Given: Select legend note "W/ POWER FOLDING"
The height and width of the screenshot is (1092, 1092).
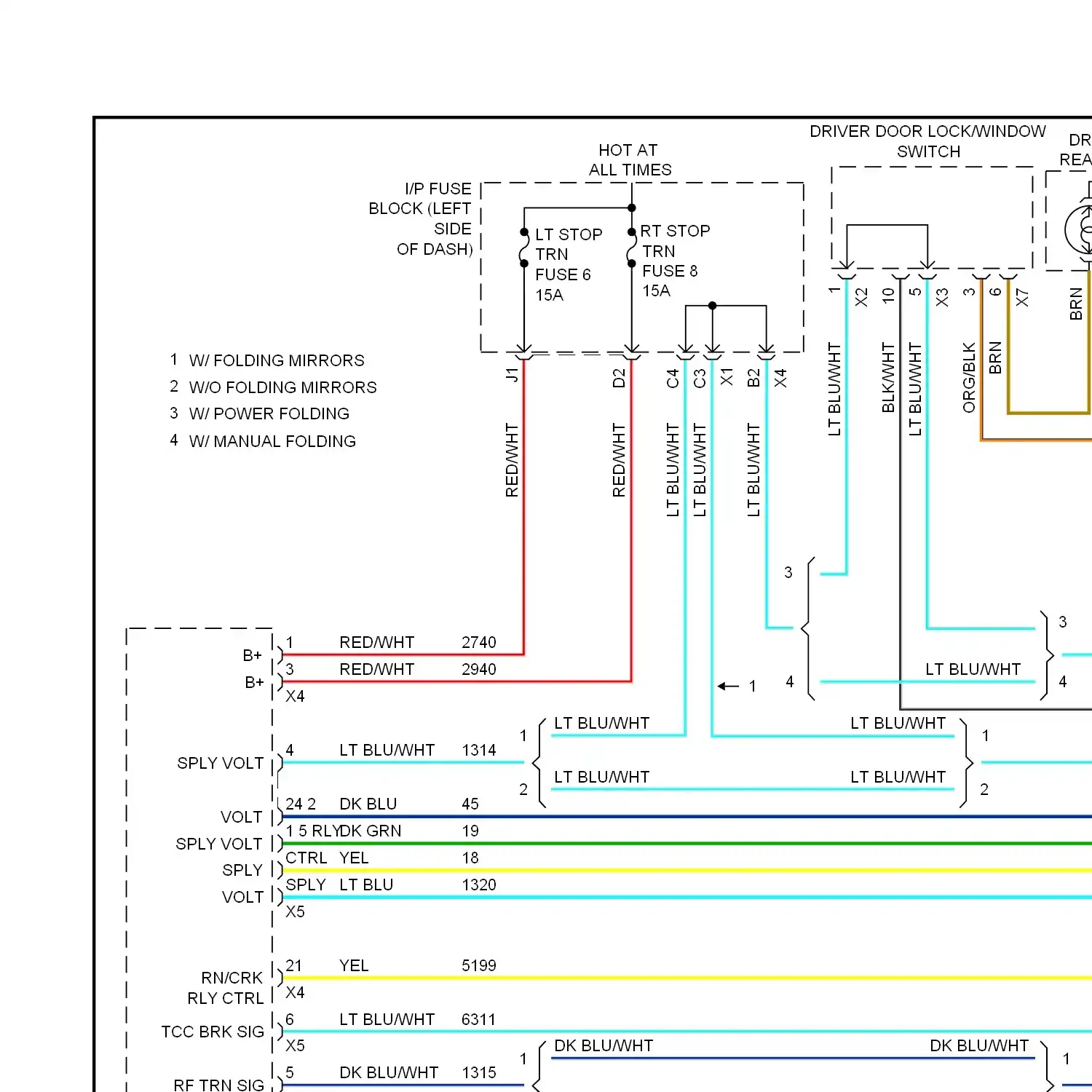Looking at the screenshot, I should click(x=269, y=414).
